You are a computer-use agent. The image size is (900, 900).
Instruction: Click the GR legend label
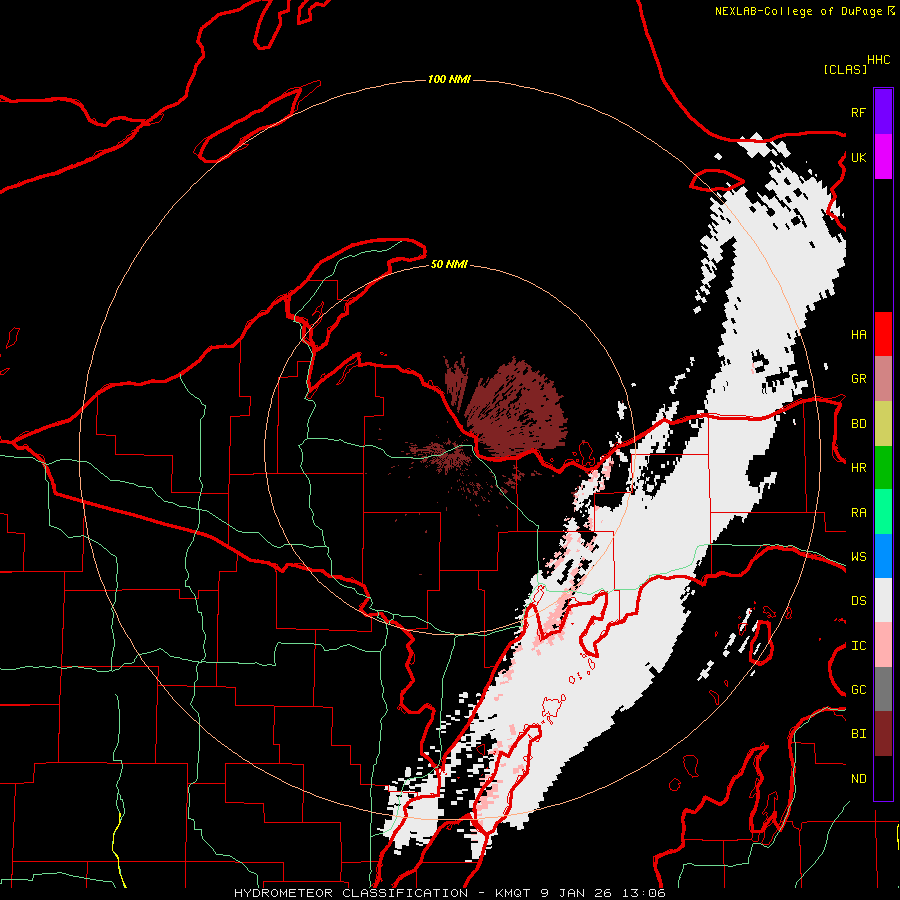(x=858, y=379)
